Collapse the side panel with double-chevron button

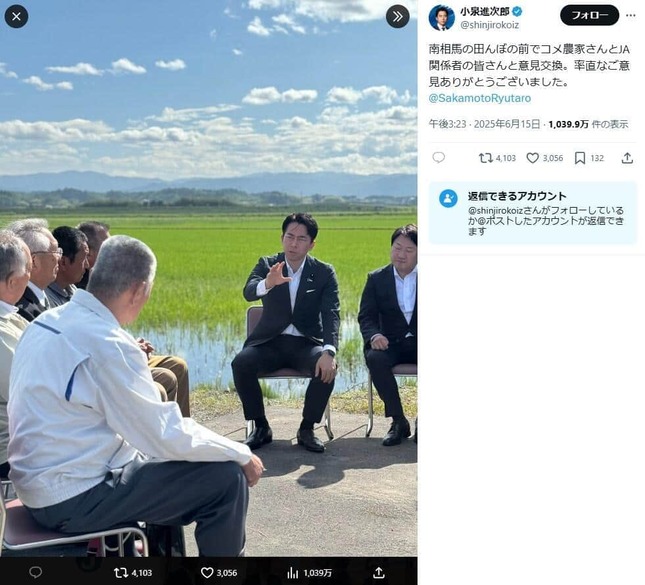pos(397,16)
